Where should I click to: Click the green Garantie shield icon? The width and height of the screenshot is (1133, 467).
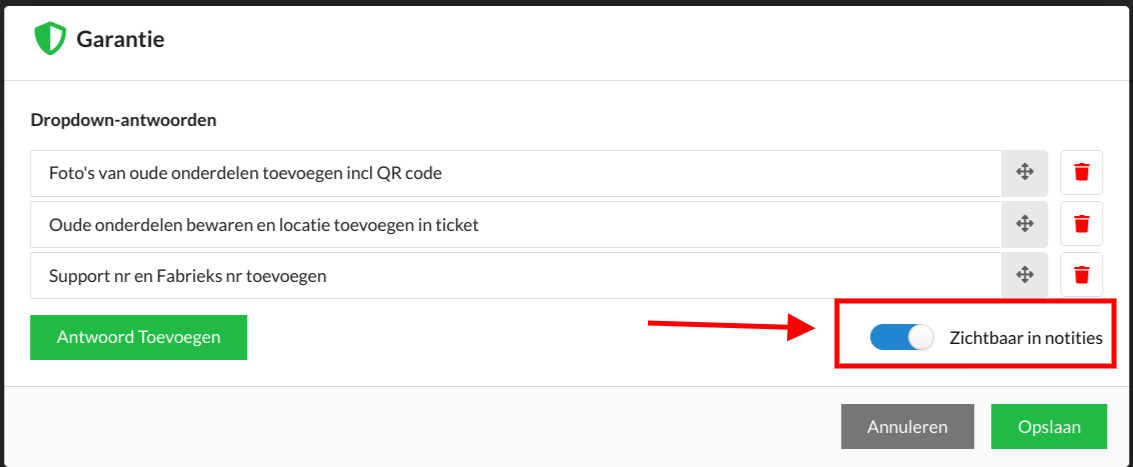pos(50,38)
